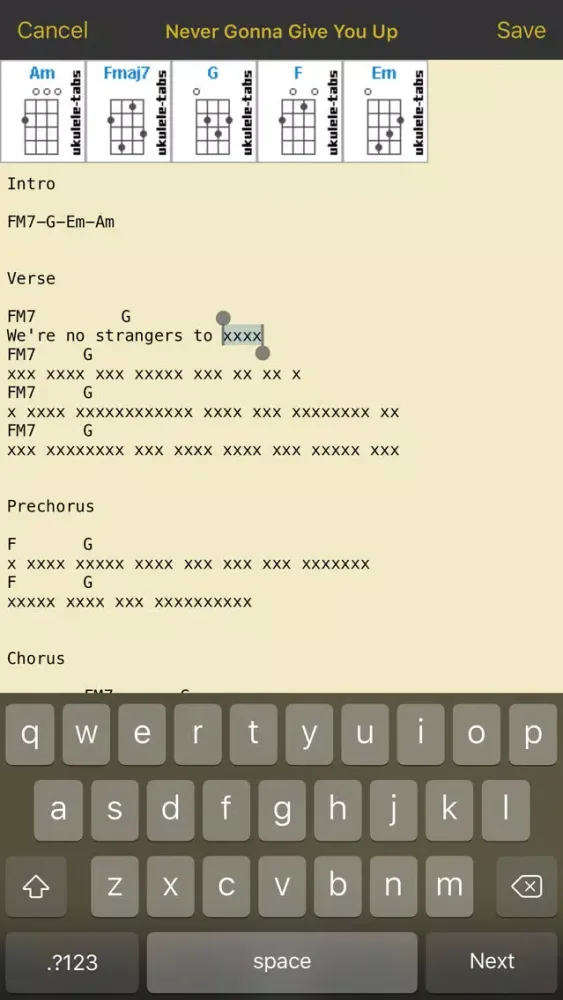The width and height of the screenshot is (563, 1000).
Task: Tap the space bar
Action: point(282,962)
